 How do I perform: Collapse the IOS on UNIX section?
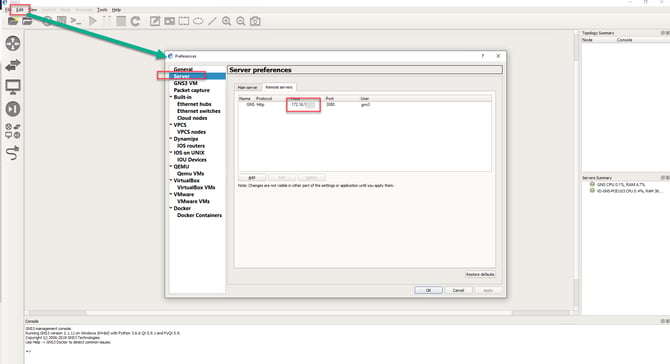coord(171,153)
